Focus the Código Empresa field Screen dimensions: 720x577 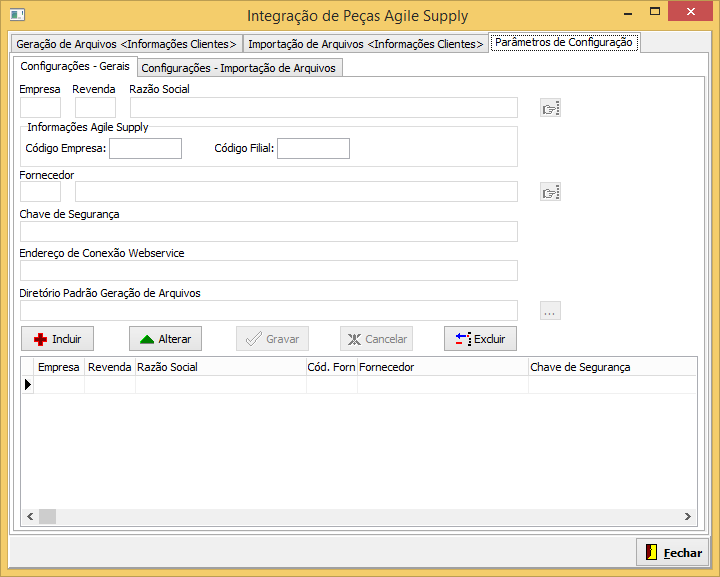coord(146,148)
